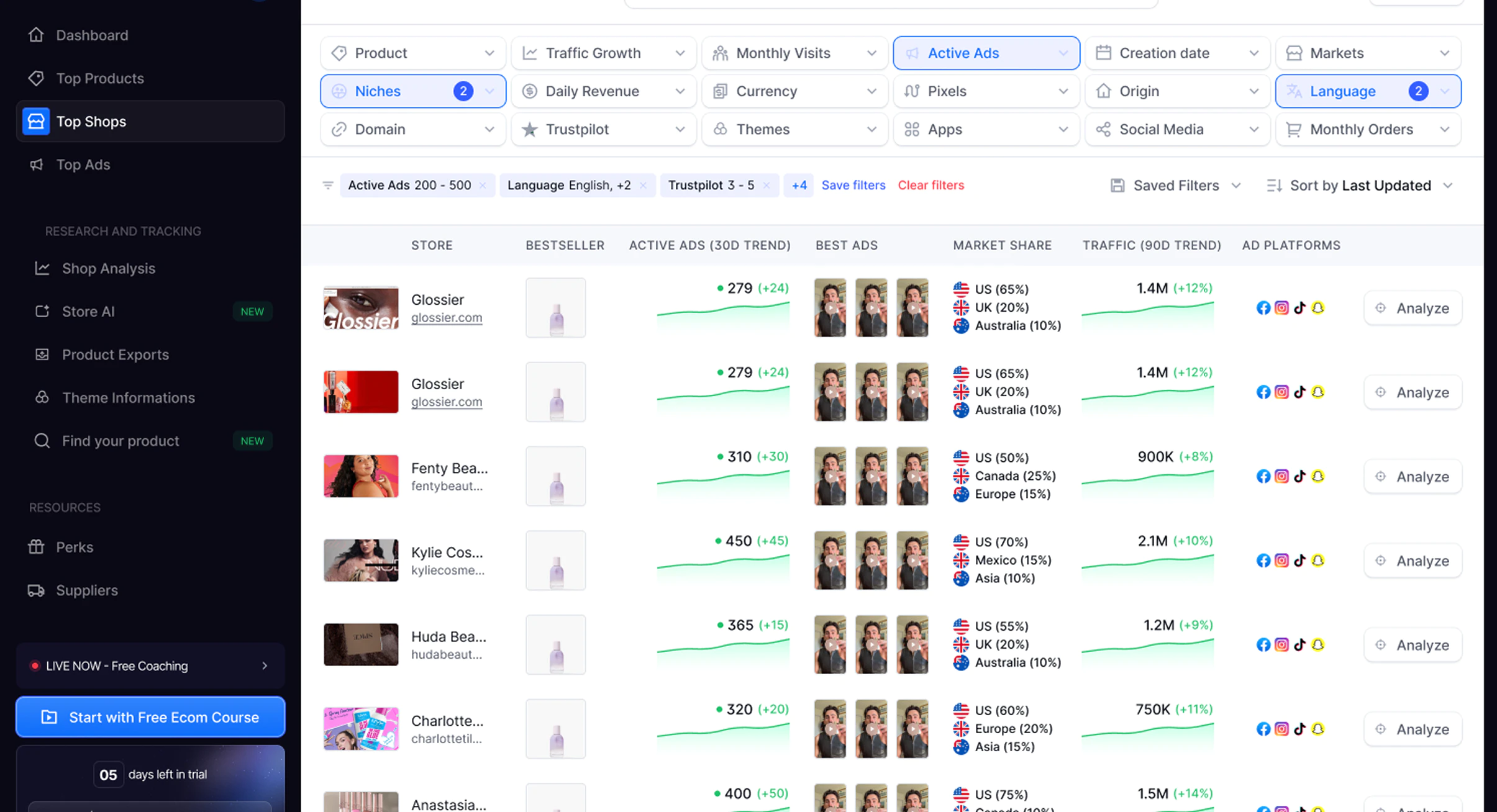1497x812 pixels.
Task: Click Analyze for Charlotte Tilbury store
Action: [x=1413, y=729]
